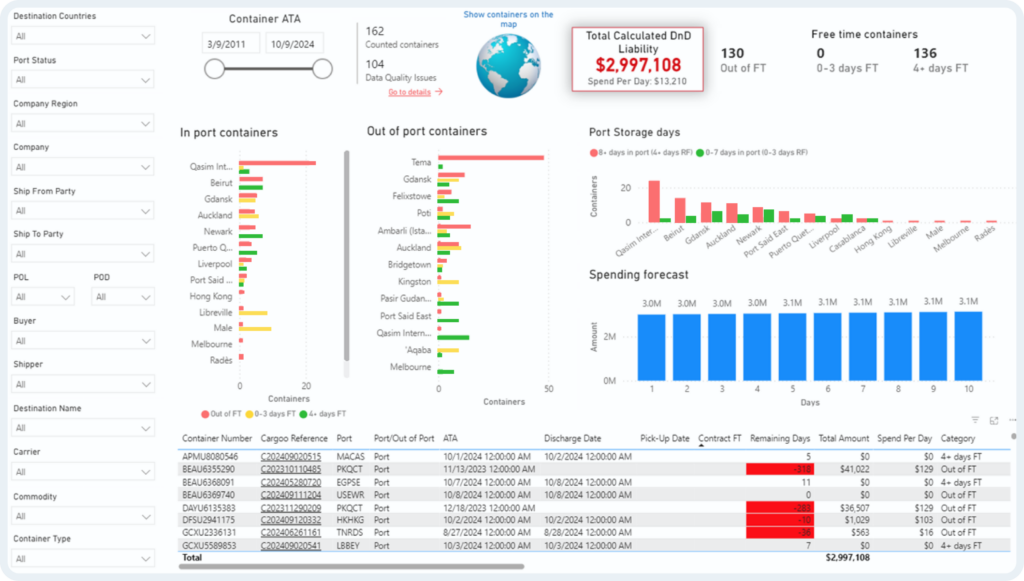Click the filter icon above the table
1024x581 pixels.
click(975, 420)
